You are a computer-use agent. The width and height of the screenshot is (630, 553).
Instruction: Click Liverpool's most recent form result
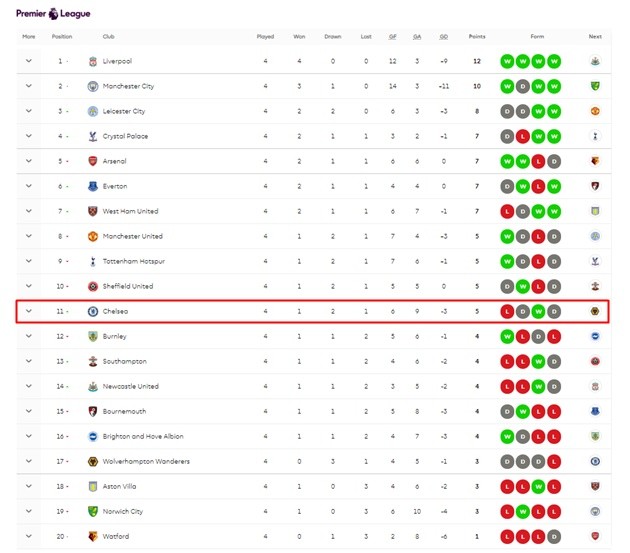point(555,61)
